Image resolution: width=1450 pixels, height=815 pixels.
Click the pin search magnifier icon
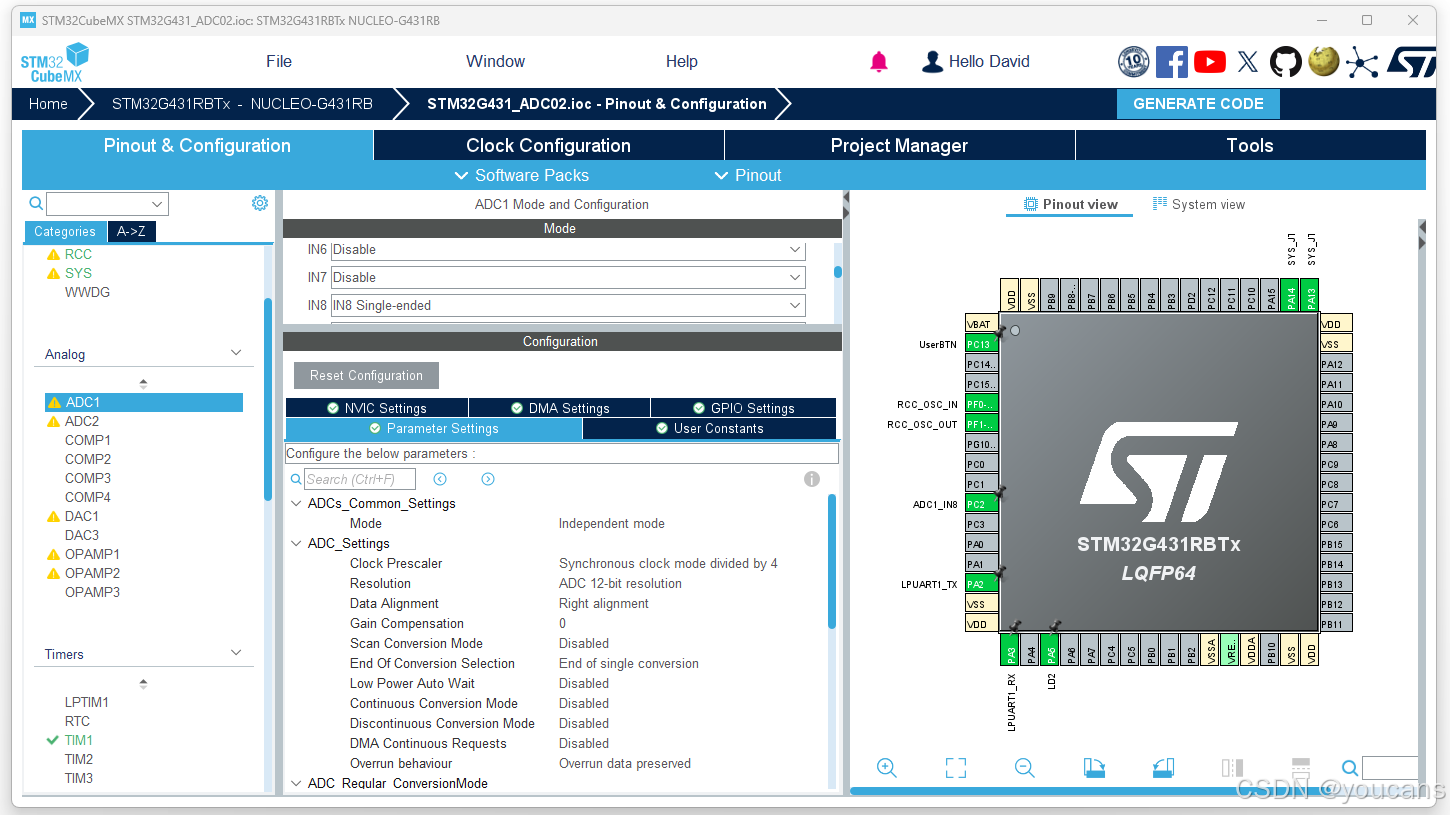(x=1350, y=768)
